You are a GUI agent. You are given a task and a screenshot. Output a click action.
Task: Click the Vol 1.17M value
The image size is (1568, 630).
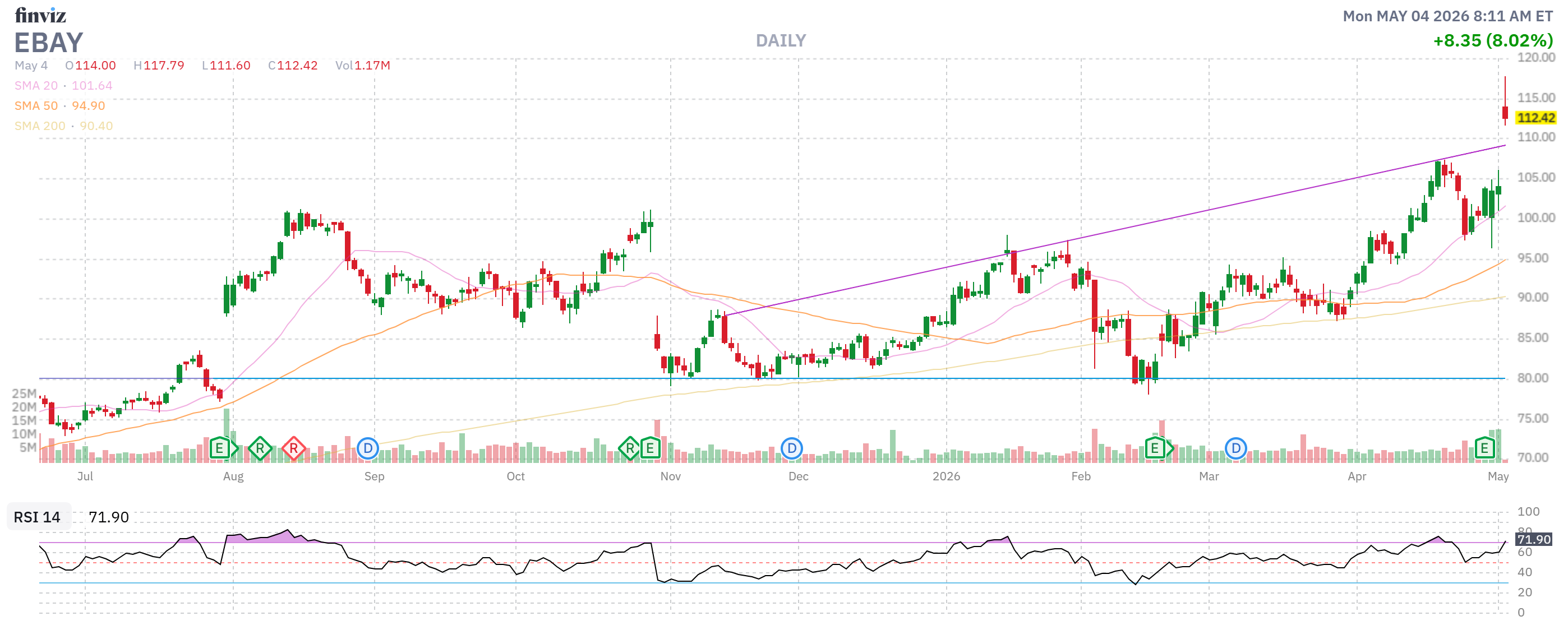(372, 66)
